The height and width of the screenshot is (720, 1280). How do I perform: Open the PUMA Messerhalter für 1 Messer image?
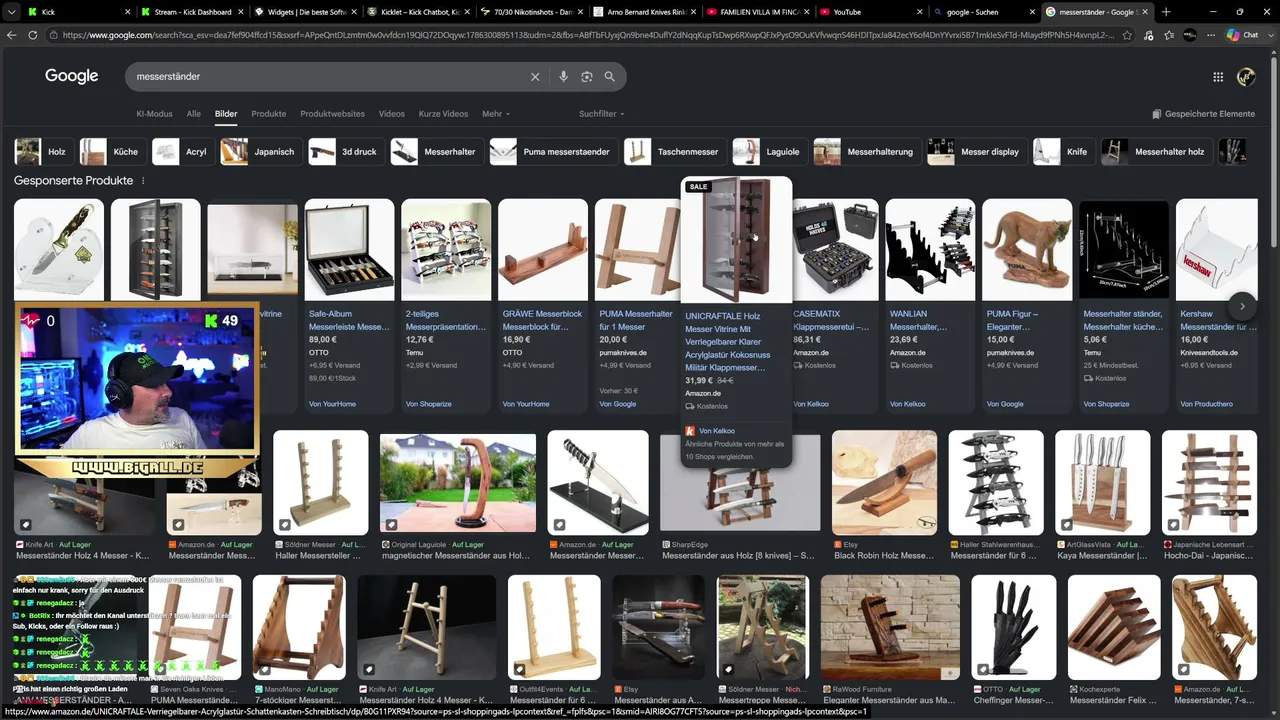click(x=637, y=250)
